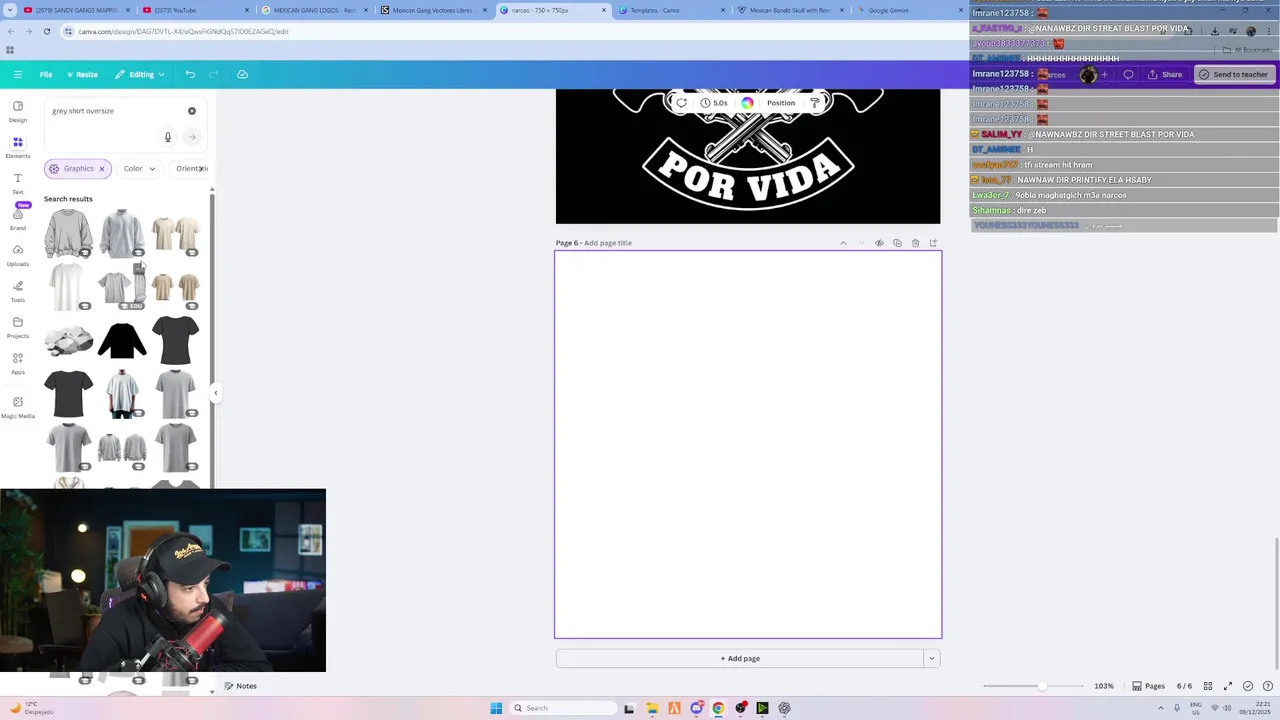1280x720 pixels.
Task: Open the Projects sidebar panel
Action: tap(18, 327)
